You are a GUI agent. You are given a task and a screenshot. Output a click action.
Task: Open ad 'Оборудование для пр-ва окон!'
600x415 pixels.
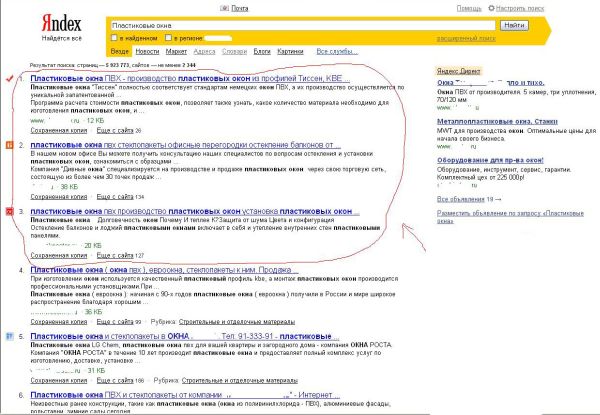(x=490, y=160)
